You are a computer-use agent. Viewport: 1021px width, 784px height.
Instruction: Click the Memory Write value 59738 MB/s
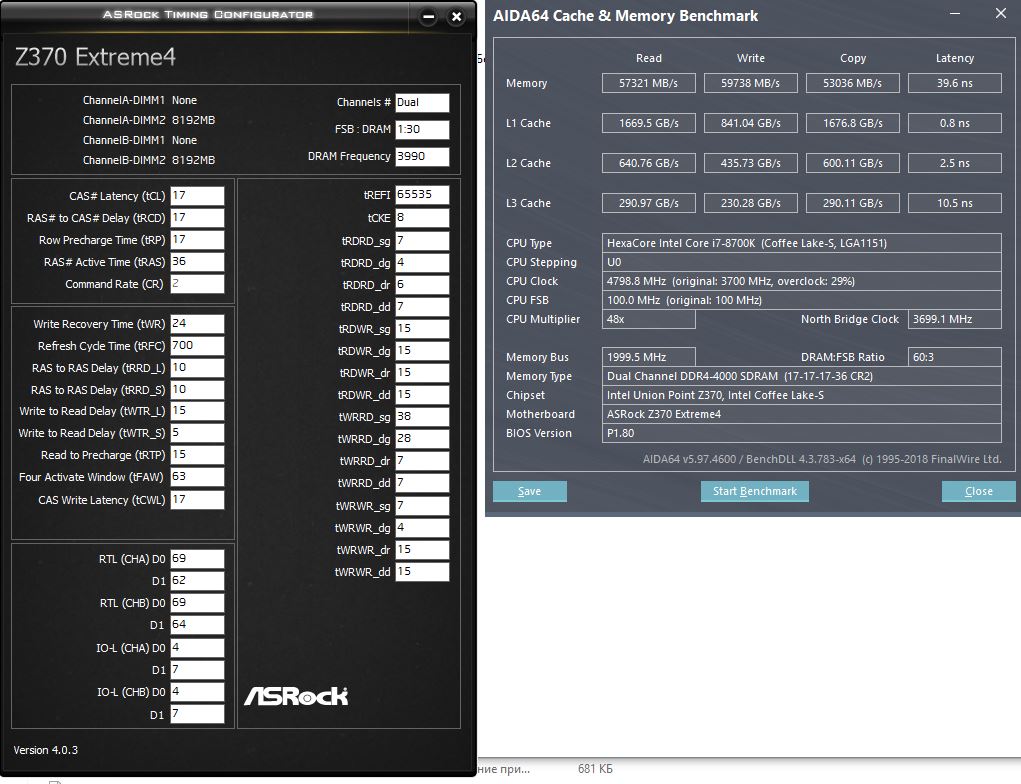751,83
